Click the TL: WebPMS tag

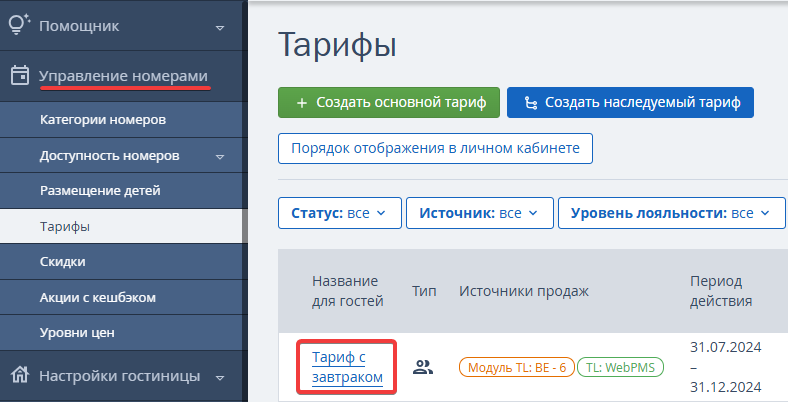(620, 367)
